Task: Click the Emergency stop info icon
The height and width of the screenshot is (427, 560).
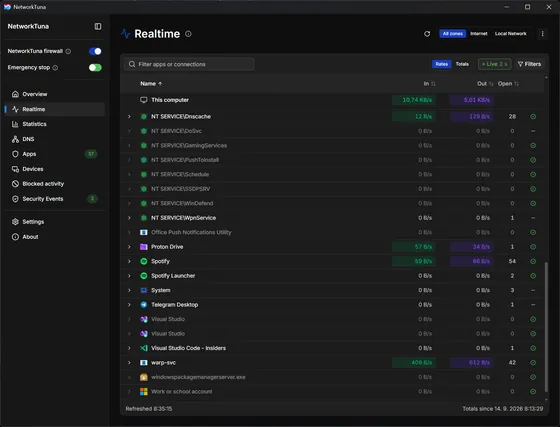Action: [55, 68]
